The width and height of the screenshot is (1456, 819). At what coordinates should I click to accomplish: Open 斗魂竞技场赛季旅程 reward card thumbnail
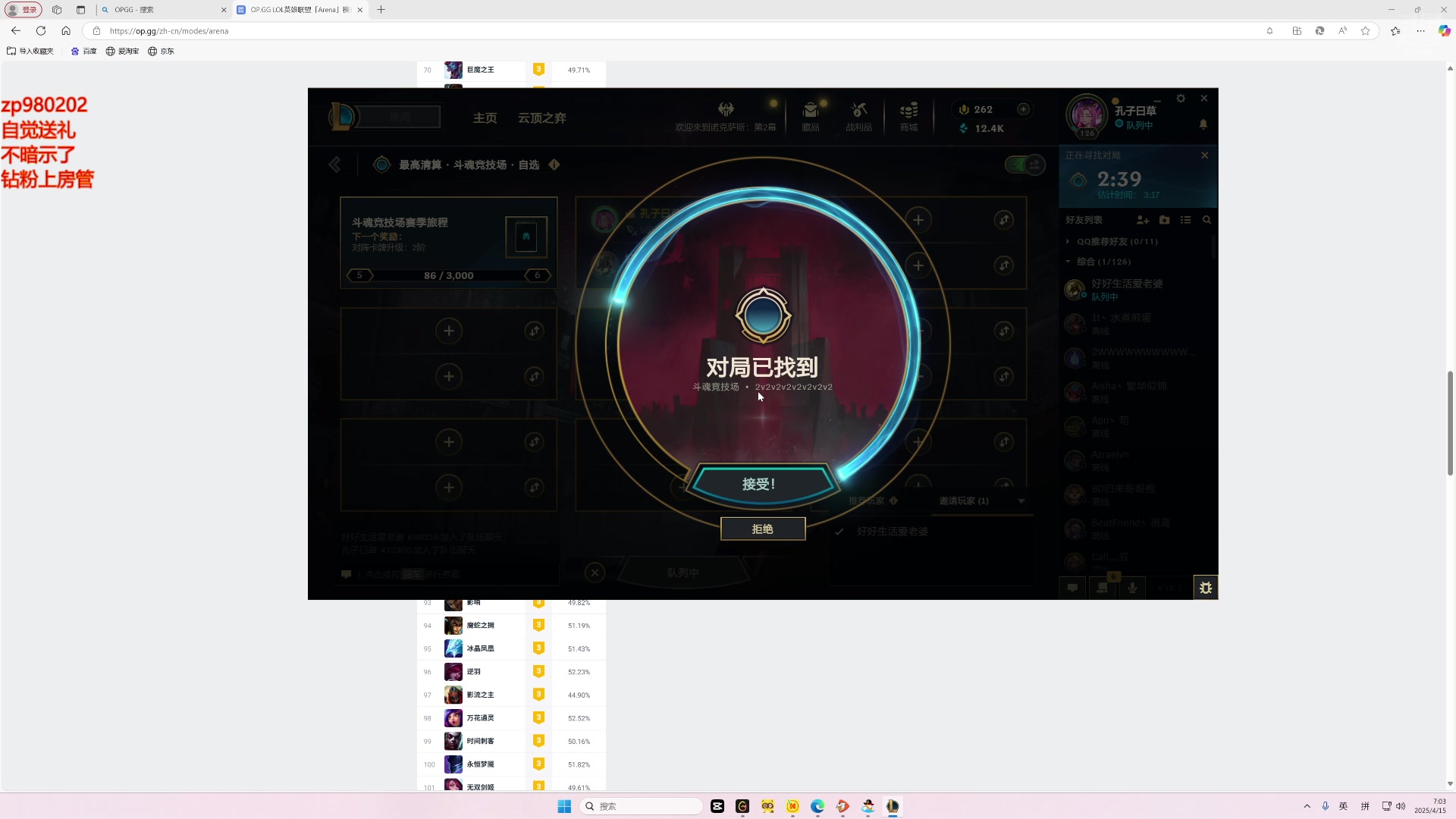click(526, 237)
